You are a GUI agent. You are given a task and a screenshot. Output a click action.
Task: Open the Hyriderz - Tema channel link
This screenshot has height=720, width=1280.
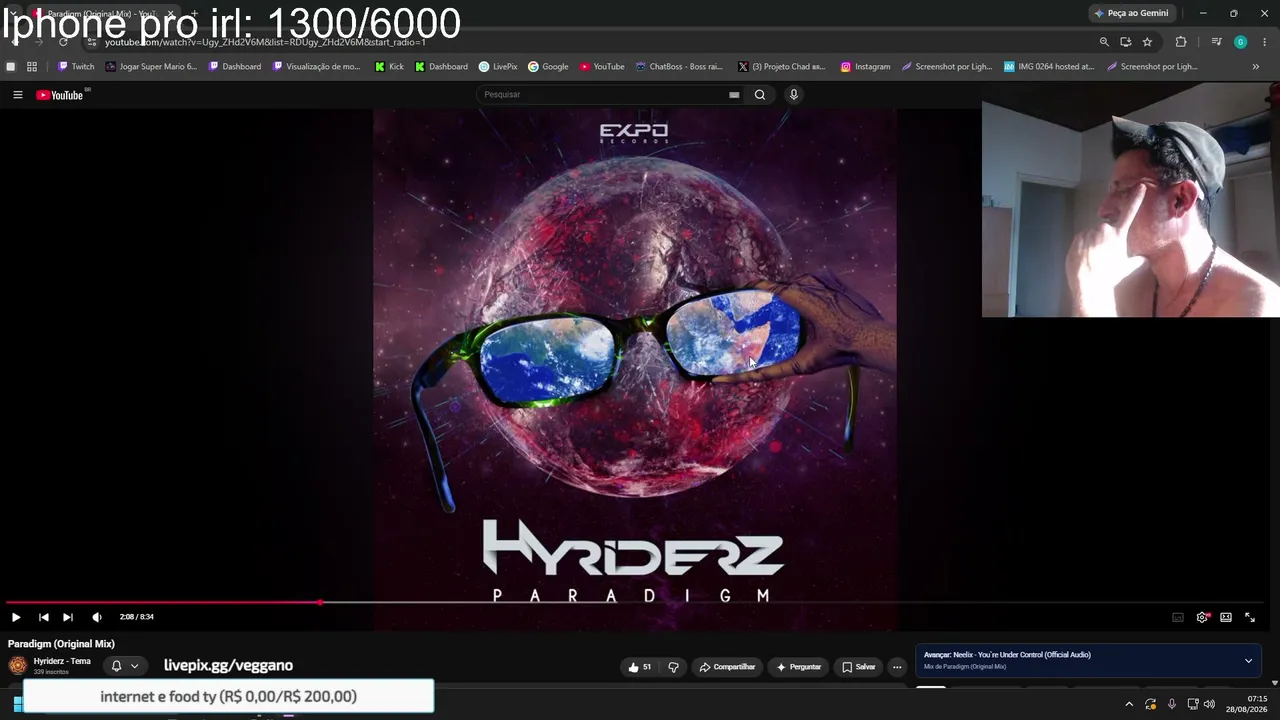click(x=62, y=661)
